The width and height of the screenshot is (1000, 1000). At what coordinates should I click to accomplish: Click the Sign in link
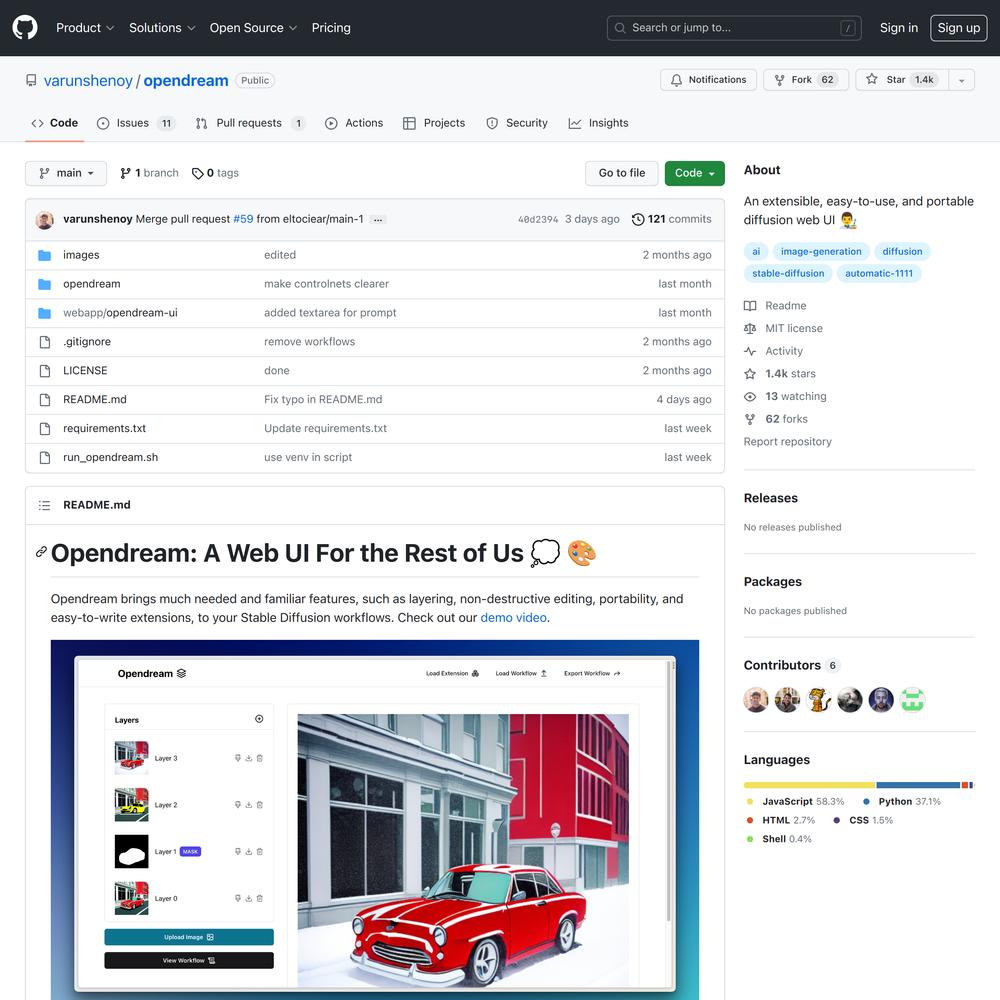point(899,27)
